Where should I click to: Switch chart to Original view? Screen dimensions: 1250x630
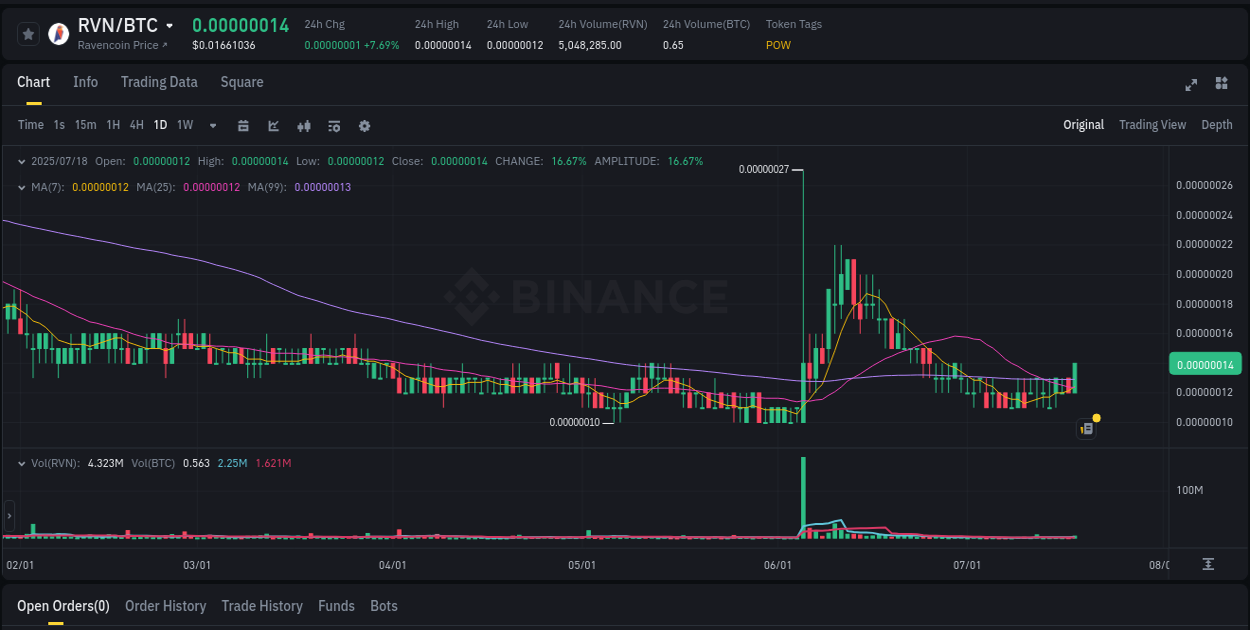[1083, 125]
